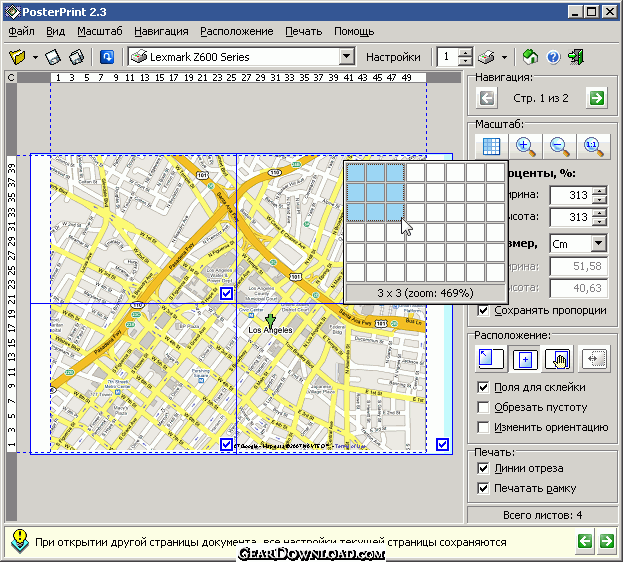623x562 pixels.
Task: Go to next page with green right arrow
Action: 597,98
